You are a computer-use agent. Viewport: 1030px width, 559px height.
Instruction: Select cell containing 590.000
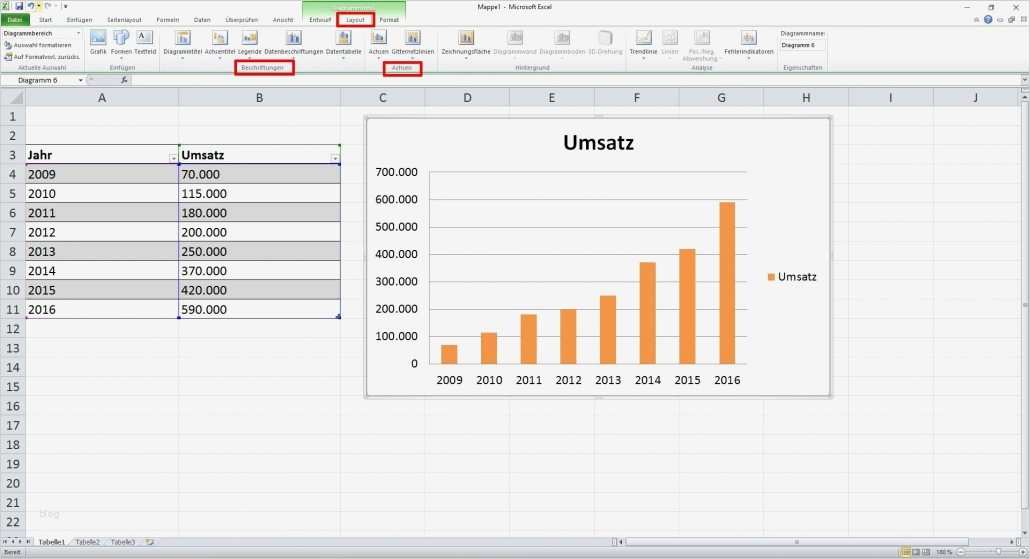point(259,309)
